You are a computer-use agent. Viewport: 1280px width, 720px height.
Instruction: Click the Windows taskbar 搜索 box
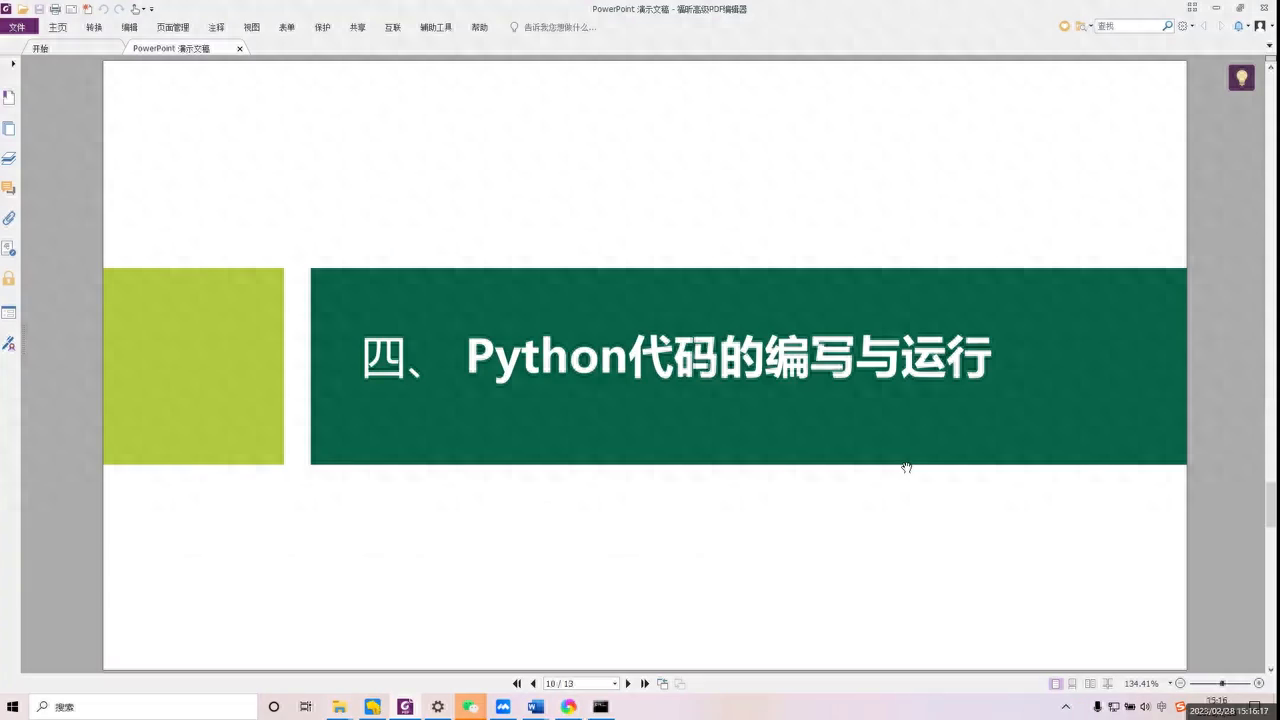coord(143,707)
